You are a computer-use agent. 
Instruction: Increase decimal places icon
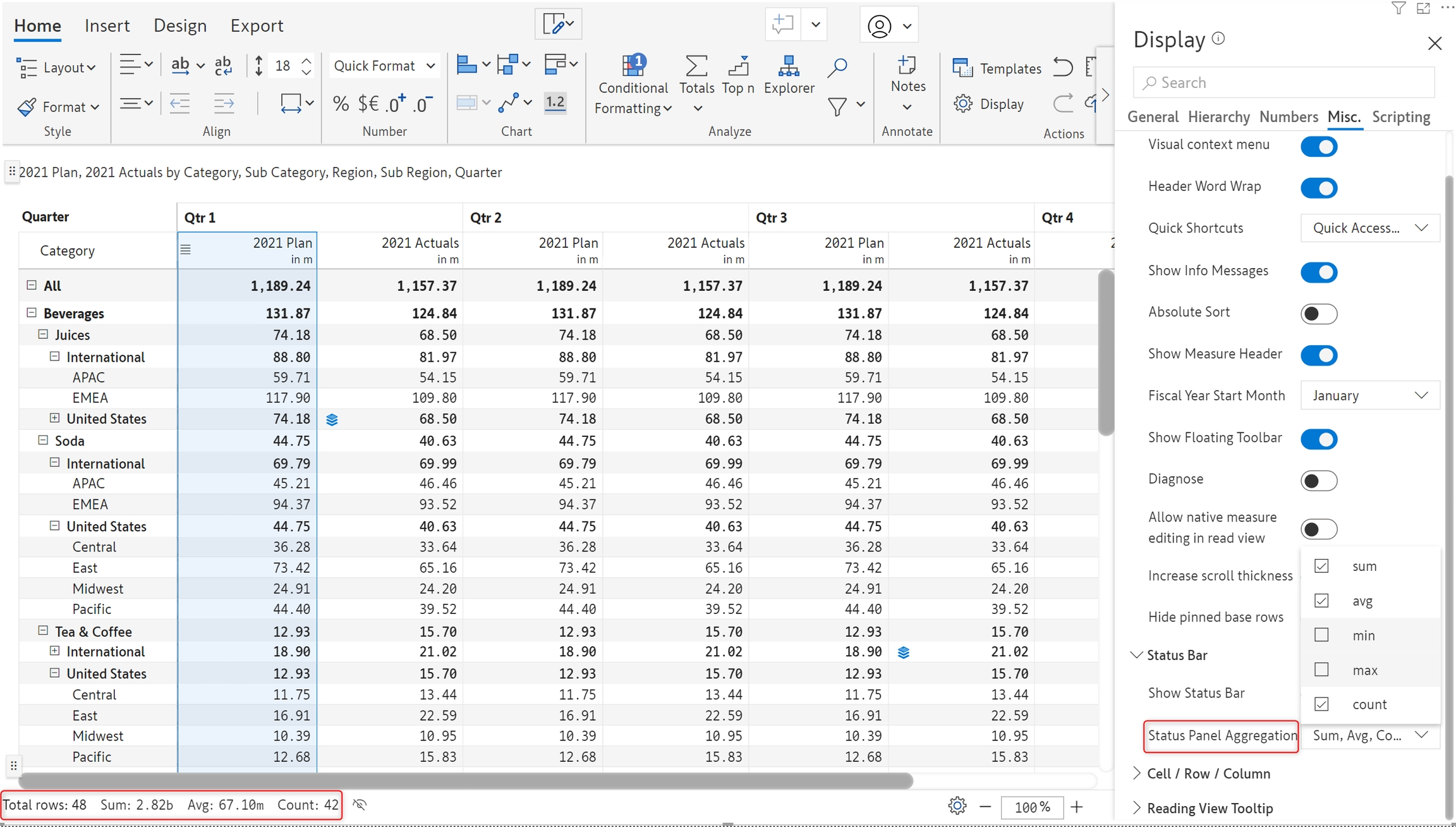click(396, 104)
